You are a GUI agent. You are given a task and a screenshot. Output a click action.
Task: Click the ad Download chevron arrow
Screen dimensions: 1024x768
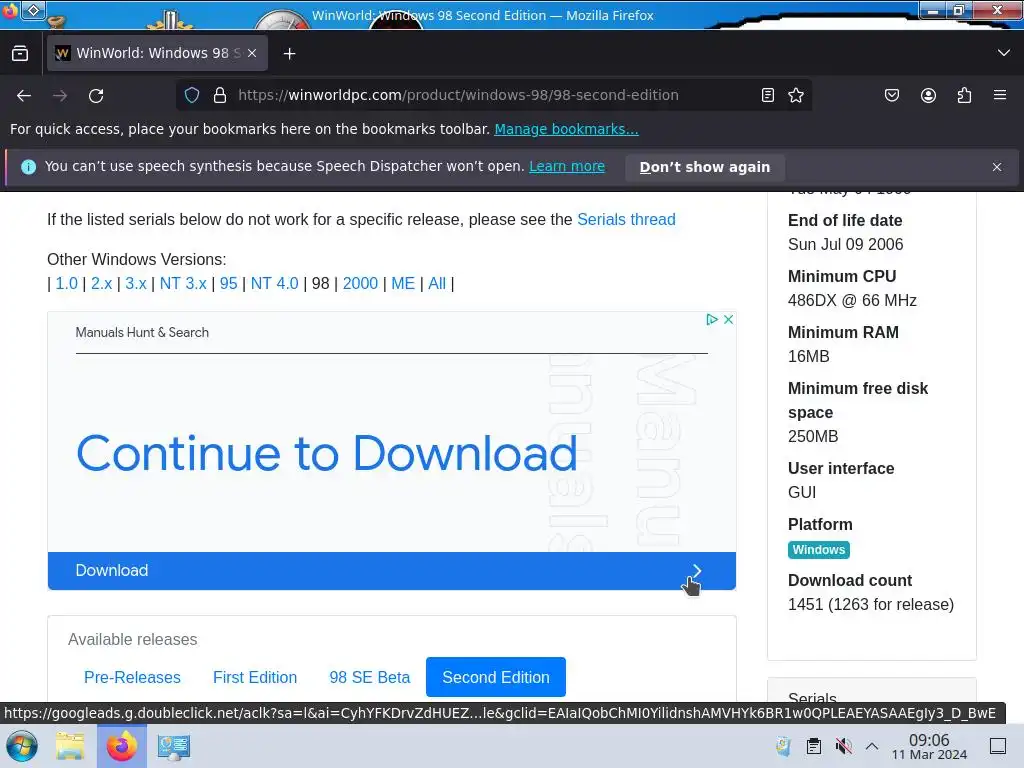(x=697, y=571)
